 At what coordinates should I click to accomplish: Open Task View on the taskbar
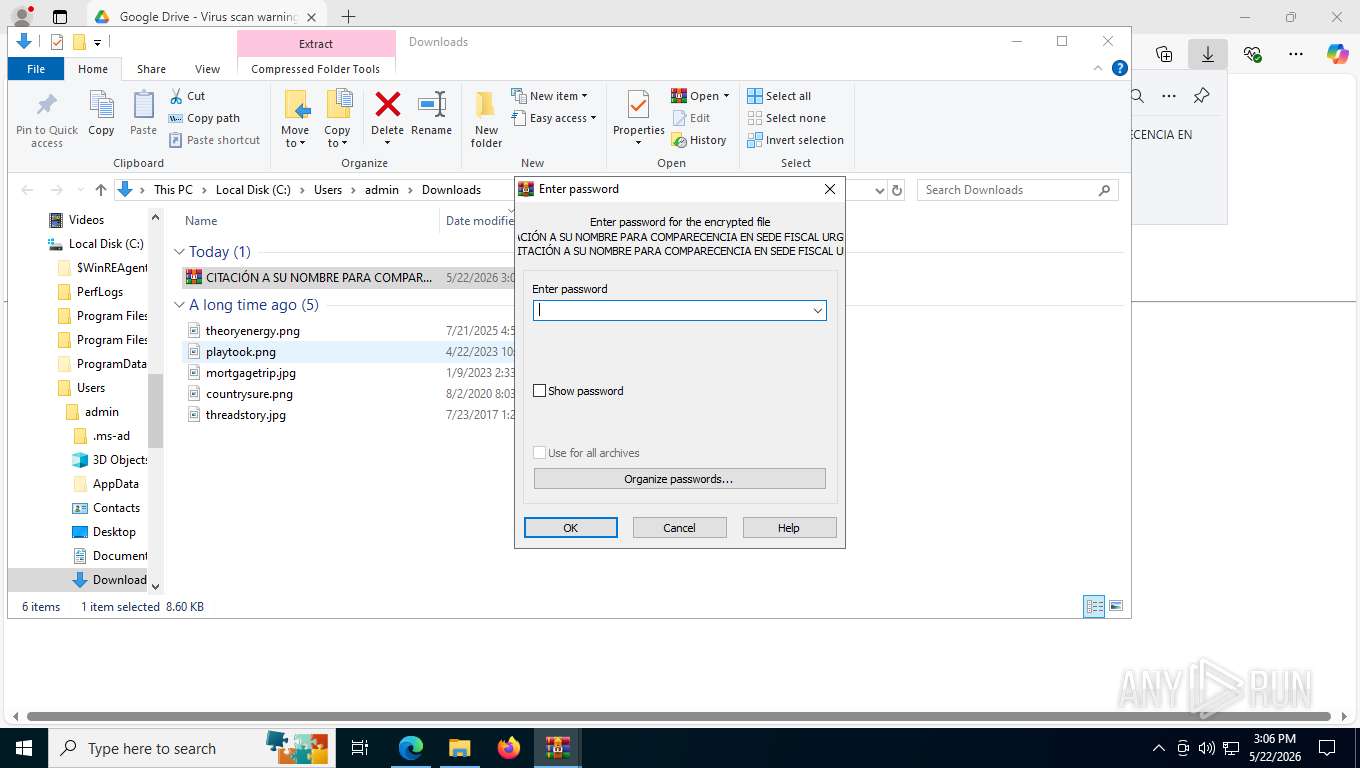click(360, 747)
